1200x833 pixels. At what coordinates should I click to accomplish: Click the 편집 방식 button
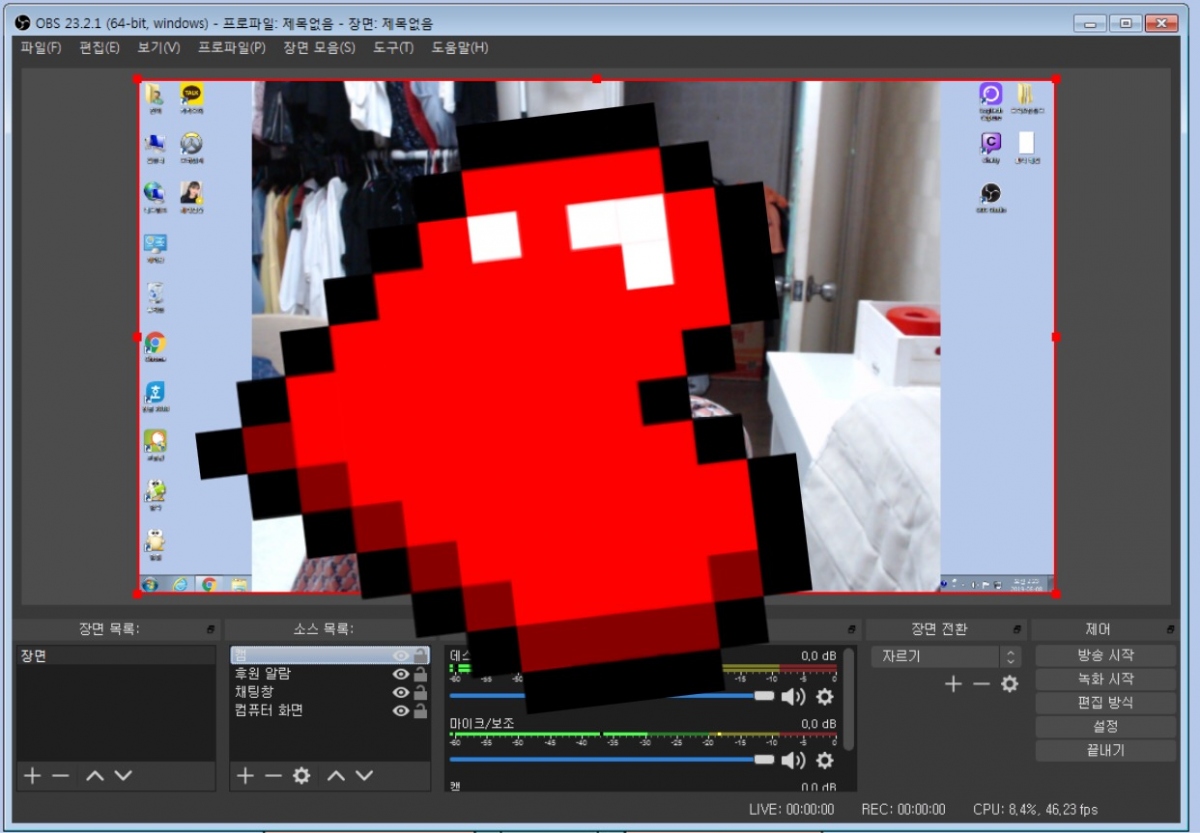tap(1105, 703)
